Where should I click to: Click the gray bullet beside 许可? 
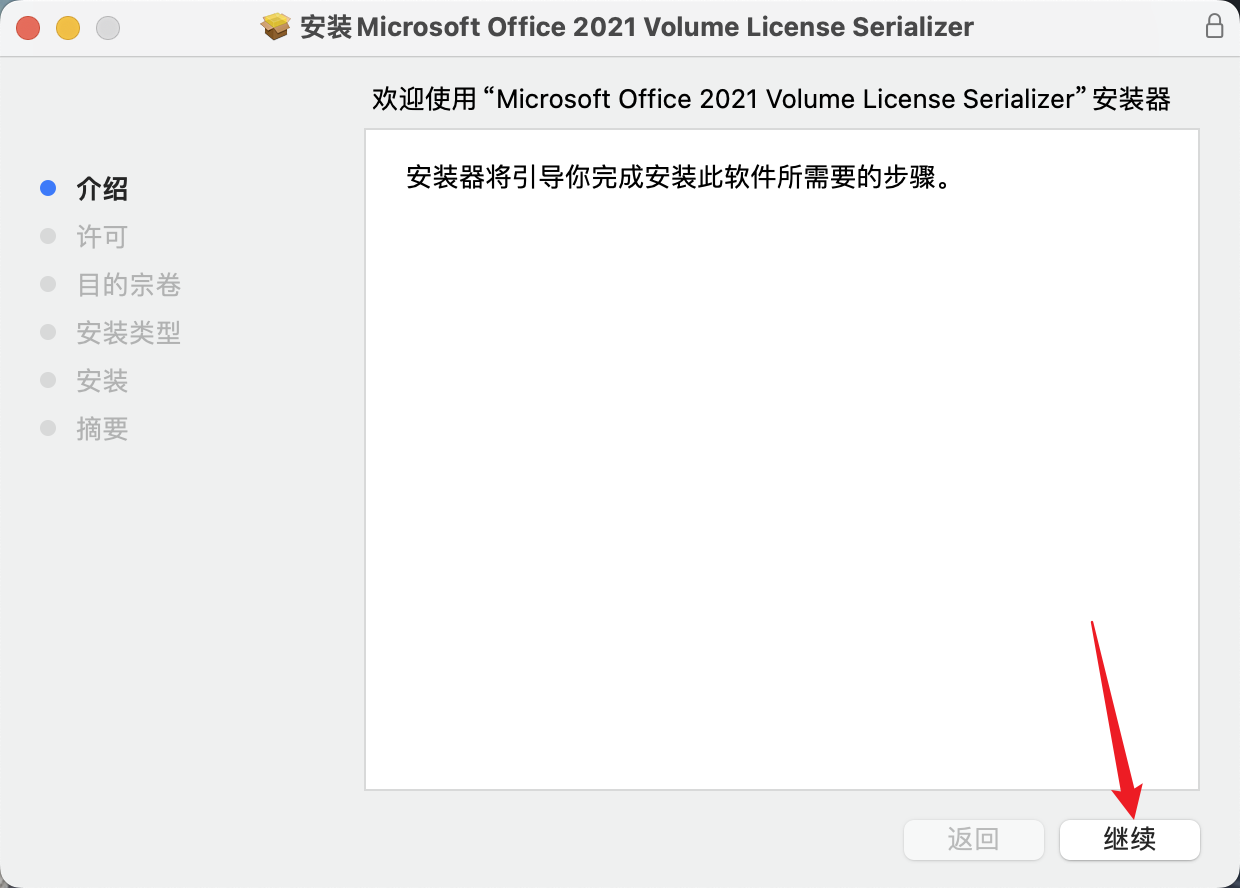[48, 236]
